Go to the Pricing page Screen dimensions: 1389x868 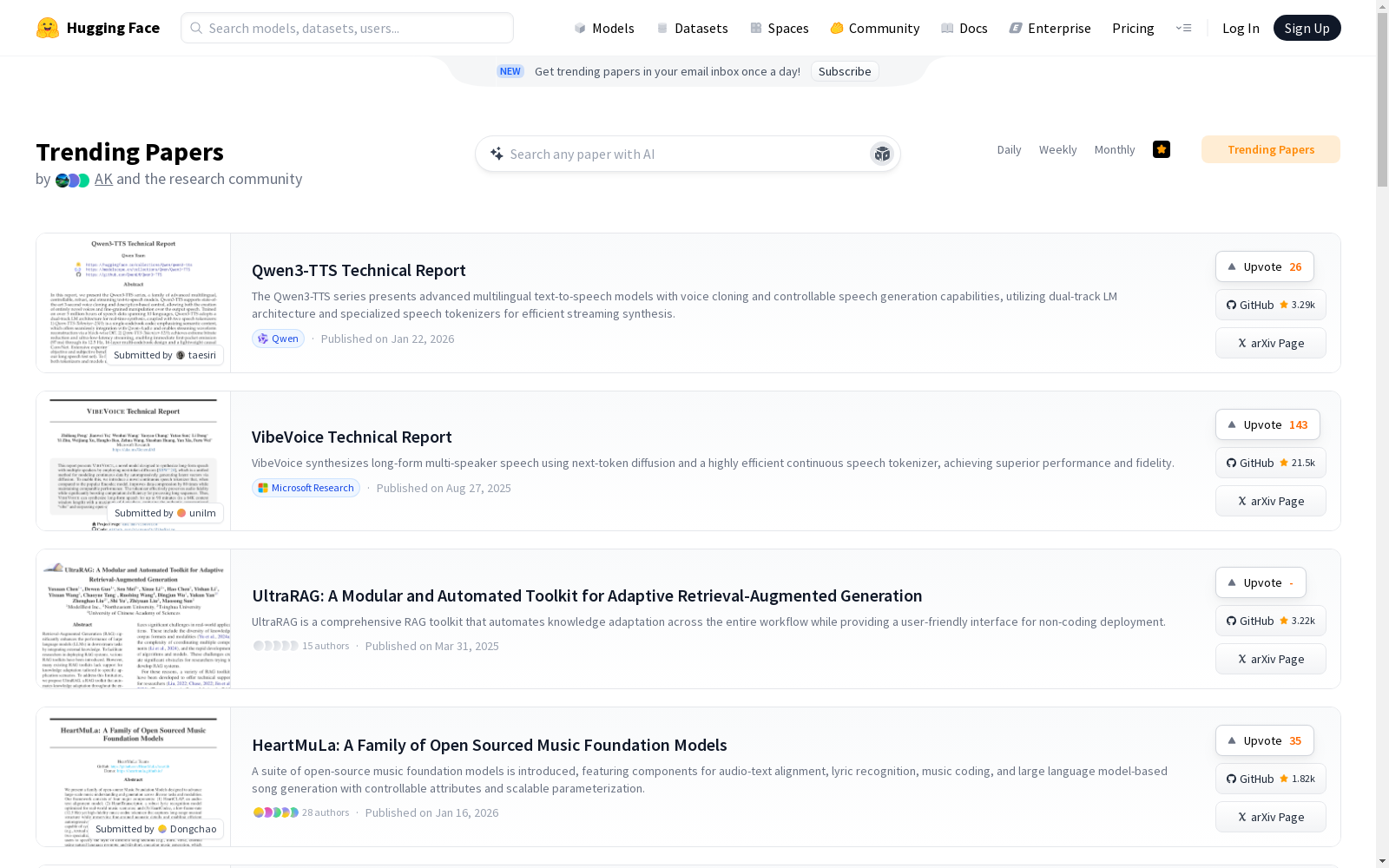1133,28
